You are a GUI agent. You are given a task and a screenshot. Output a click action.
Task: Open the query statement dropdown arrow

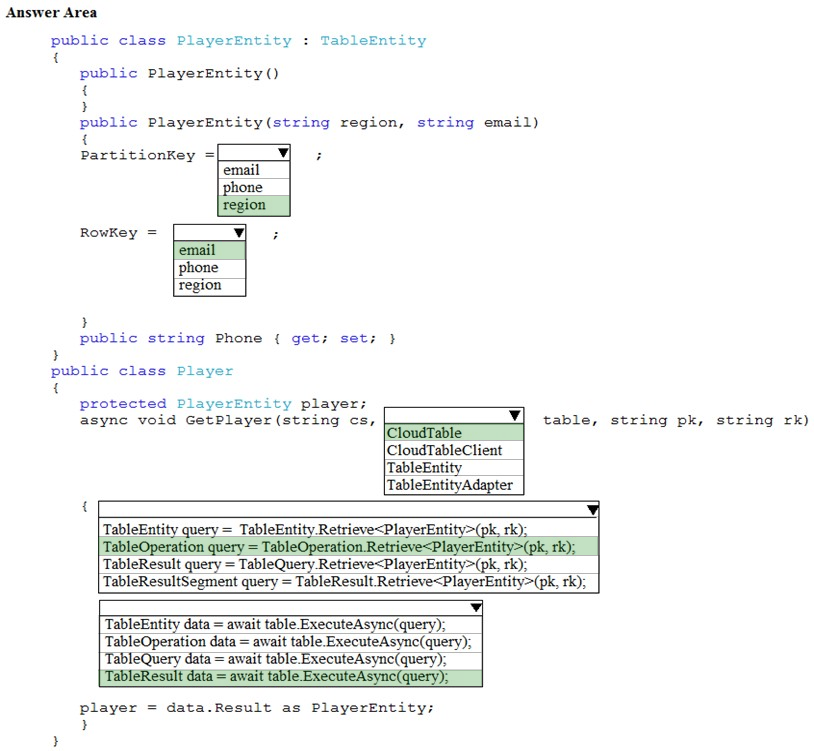pos(592,510)
